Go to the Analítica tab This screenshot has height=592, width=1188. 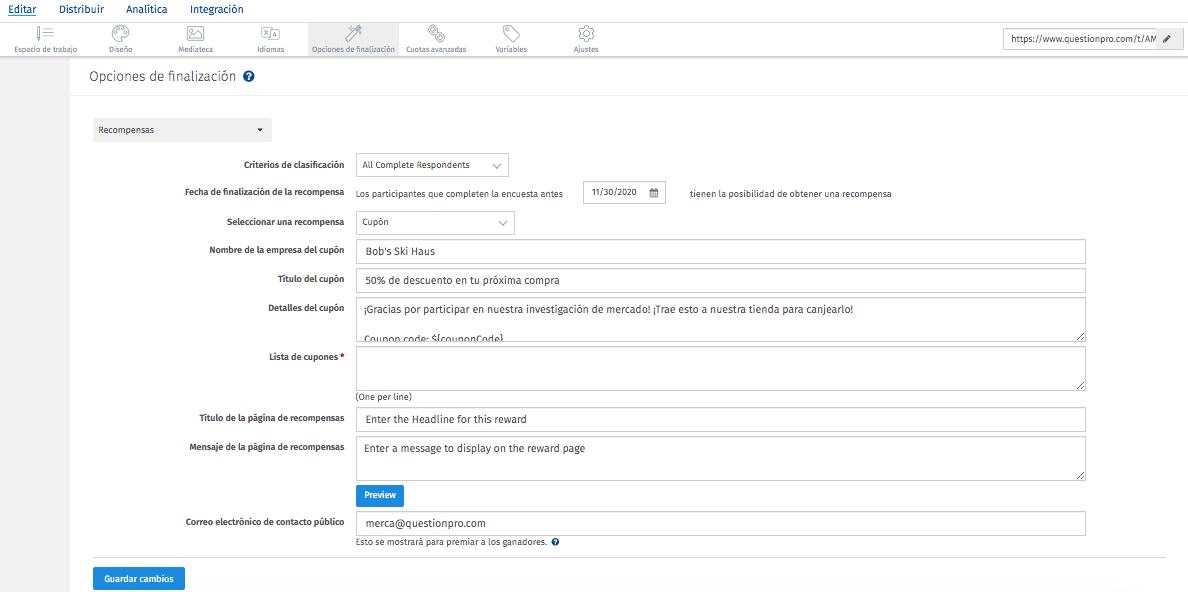pyautogui.click(x=147, y=9)
